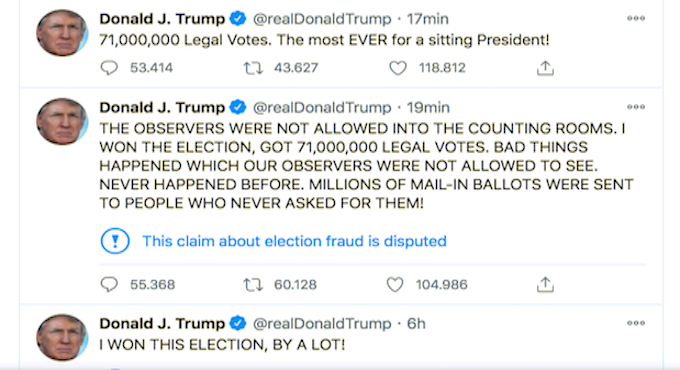Image resolution: width=680 pixels, height=370 pixels.
Task: Open the more options menu on 17min tweet
Action: (x=636, y=18)
